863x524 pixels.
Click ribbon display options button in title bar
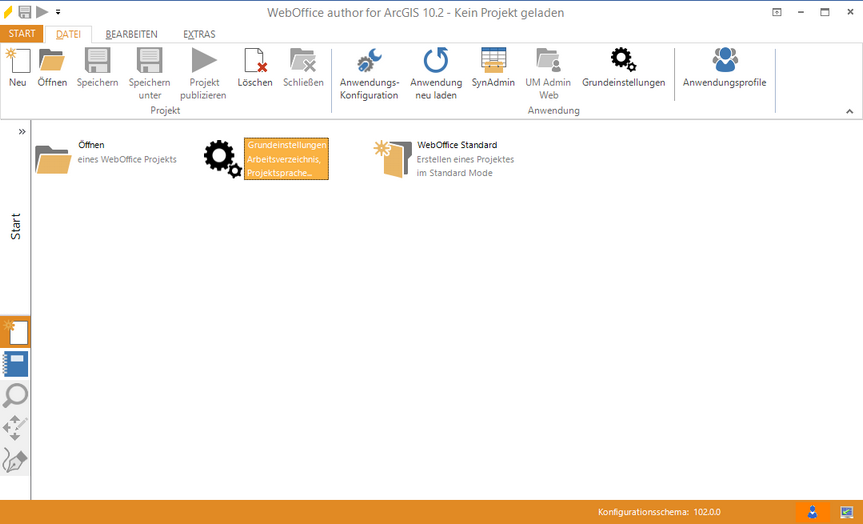point(777,12)
